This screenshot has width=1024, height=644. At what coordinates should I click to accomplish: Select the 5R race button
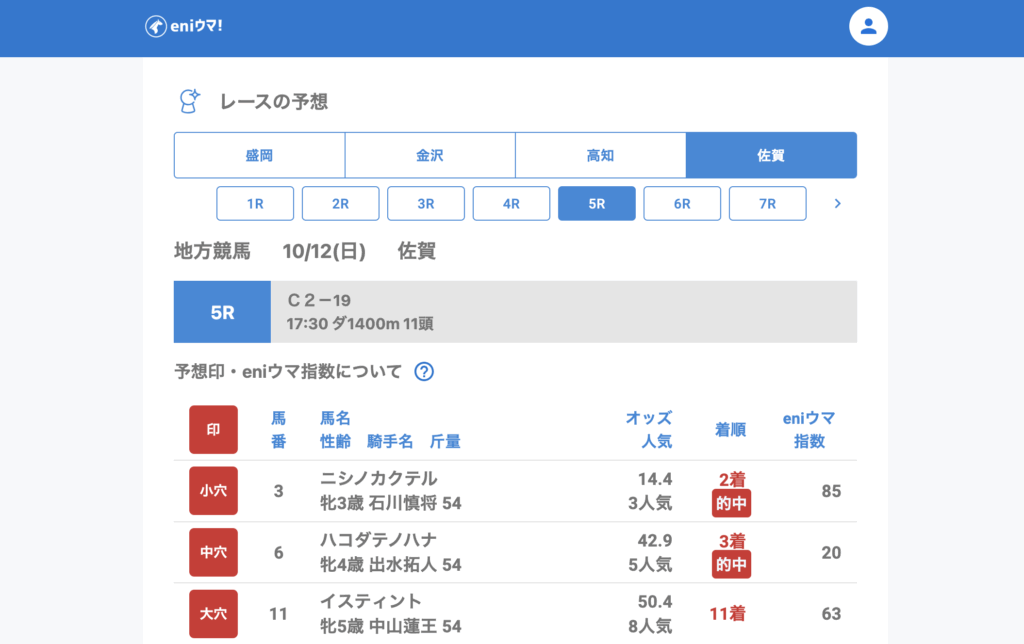pos(596,203)
